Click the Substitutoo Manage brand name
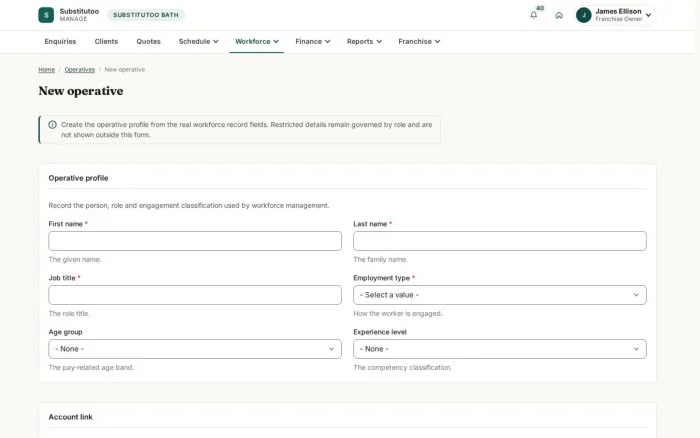The width and height of the screenshot is (700, 438). pyautogui.click(x=79, y=15)
